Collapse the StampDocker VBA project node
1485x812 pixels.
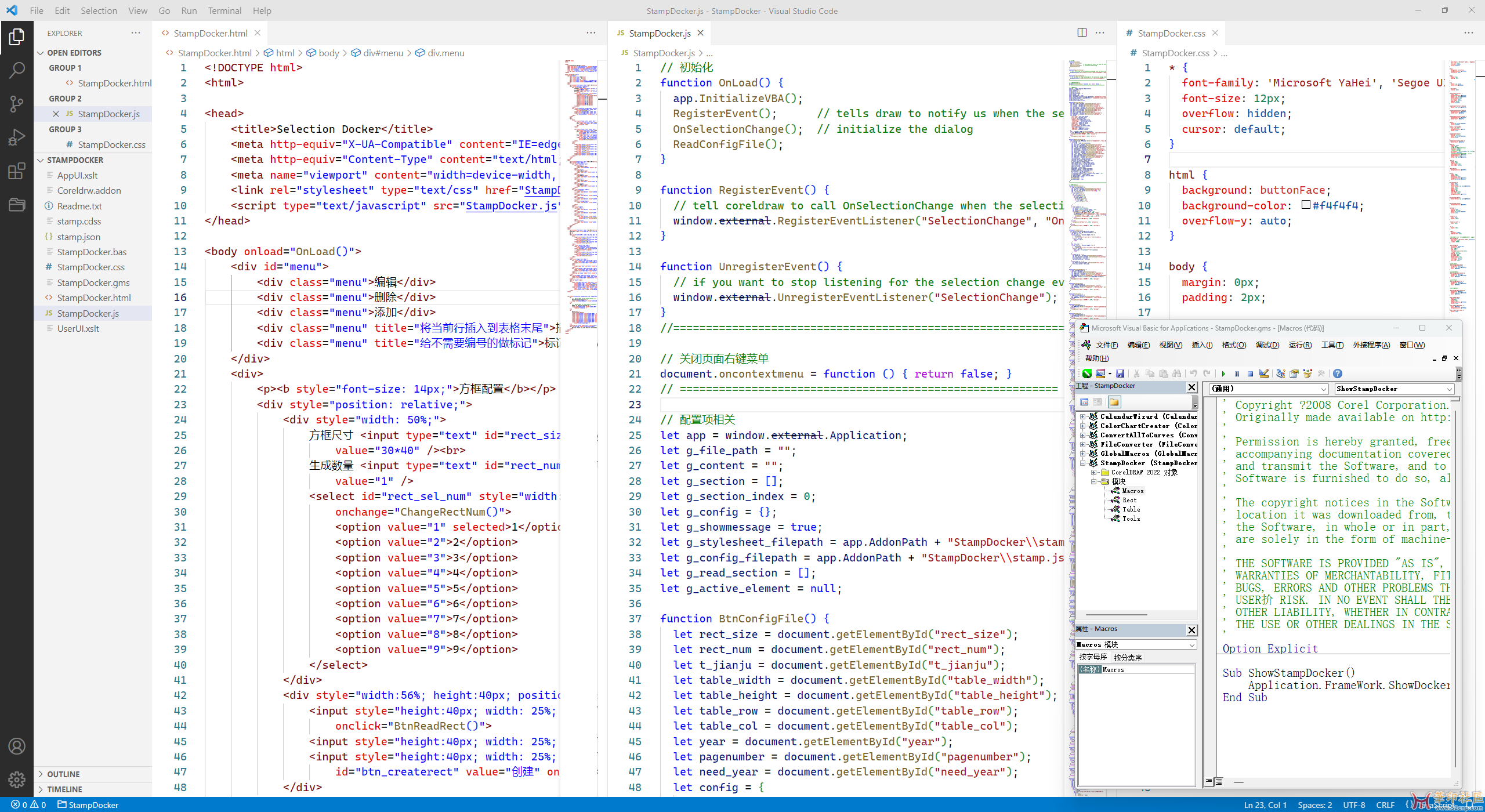pos(1082,463)
